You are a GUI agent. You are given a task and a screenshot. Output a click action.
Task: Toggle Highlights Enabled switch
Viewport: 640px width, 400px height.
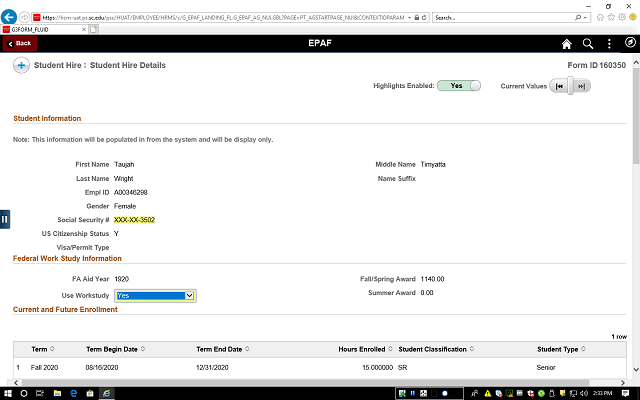pyautogui.click(x=459, y=86)
